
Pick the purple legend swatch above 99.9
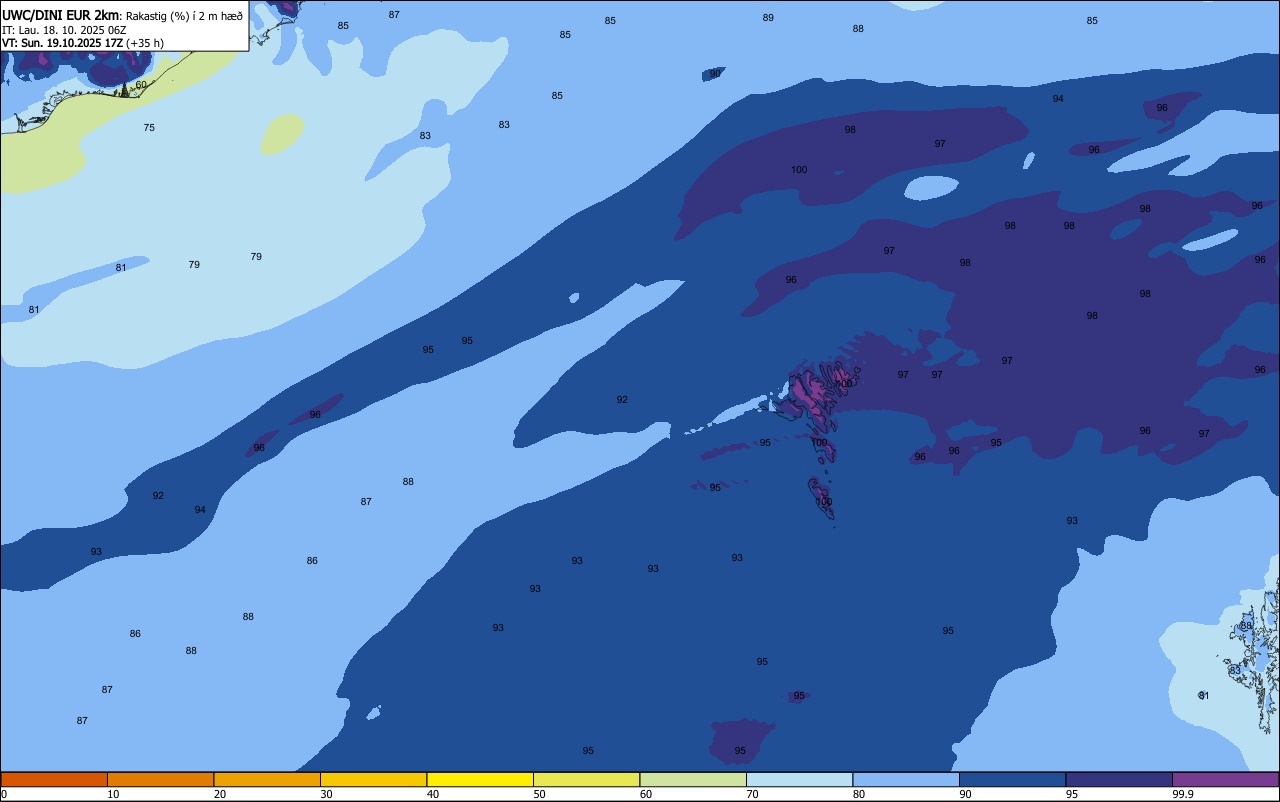coord(1225,779)
